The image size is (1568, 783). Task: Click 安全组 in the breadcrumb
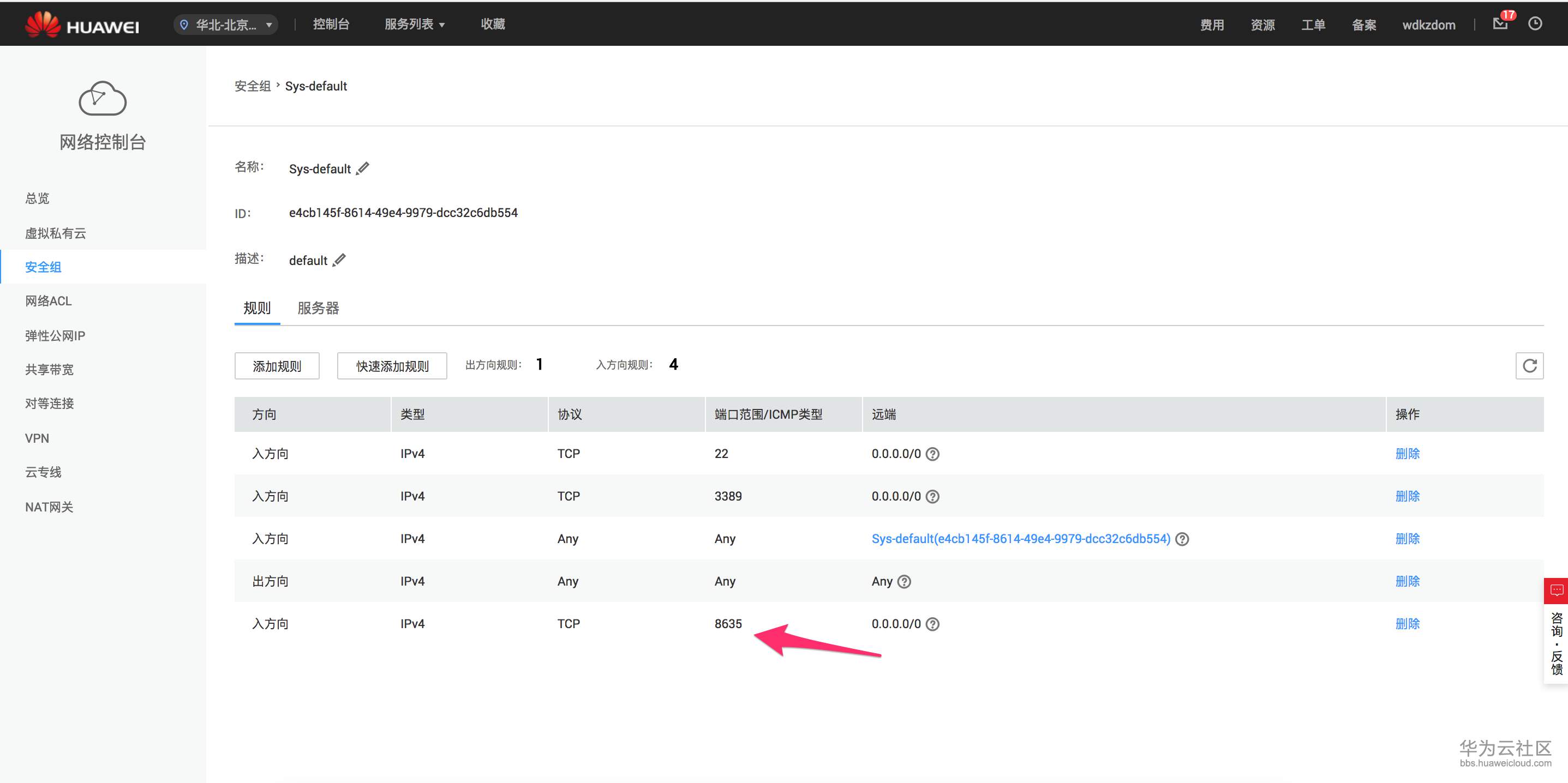tap(253, 86)
